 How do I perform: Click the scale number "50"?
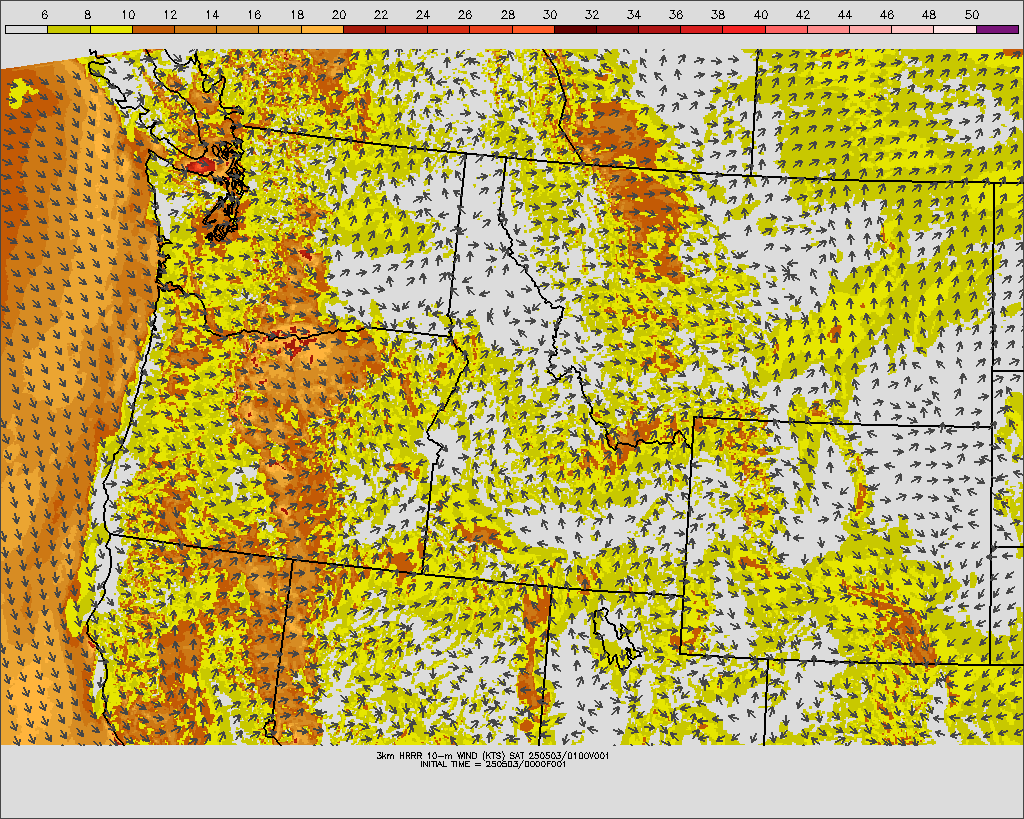(x=972, y=15)
